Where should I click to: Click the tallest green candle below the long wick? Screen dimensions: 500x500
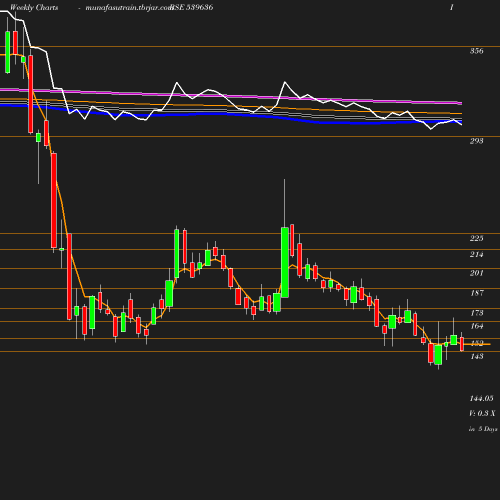(285, 262)
